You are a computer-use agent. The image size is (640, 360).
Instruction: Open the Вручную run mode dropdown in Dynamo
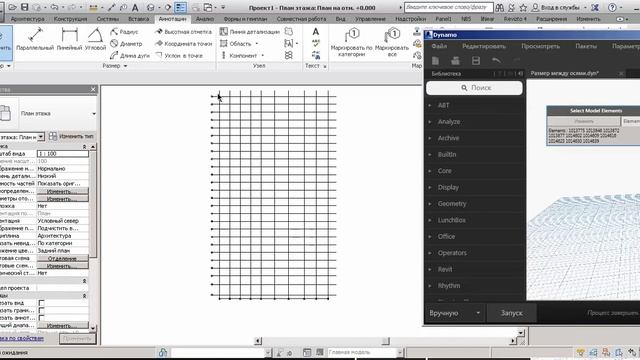[x=478, y=313]
